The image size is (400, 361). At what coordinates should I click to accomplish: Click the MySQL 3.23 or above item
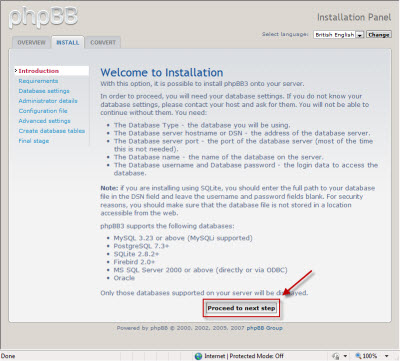pos(183,238)
